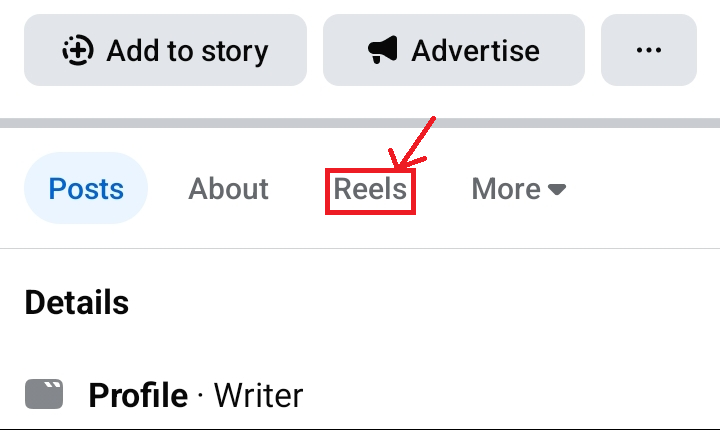Select the bold Profile text
This screenshot has height=430, width=720.
click(138, 396)
